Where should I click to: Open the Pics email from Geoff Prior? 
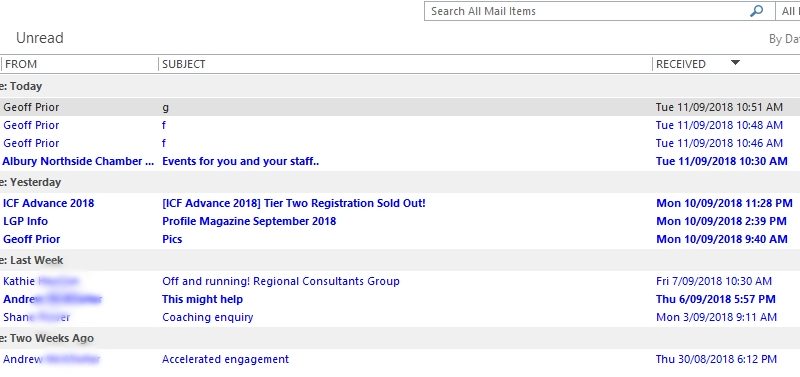coord(400,239)
